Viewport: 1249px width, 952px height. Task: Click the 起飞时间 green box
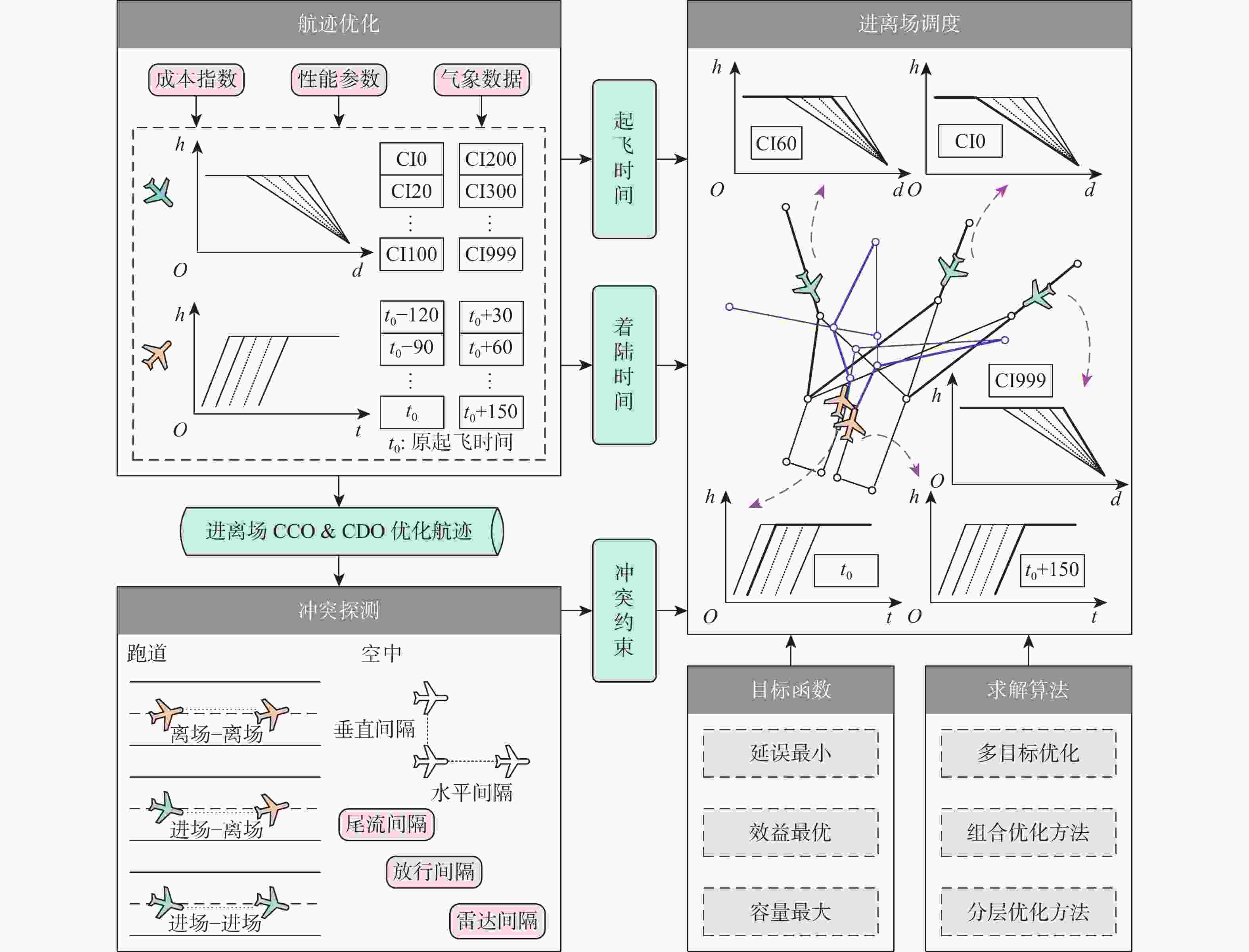624,159
